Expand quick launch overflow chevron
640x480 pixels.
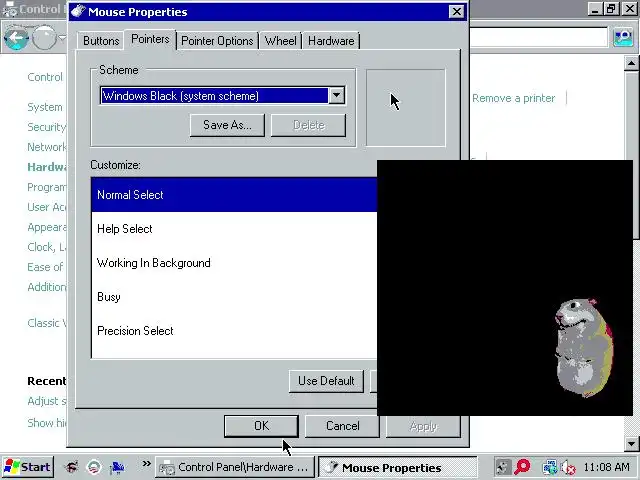[x=147, y=464]
